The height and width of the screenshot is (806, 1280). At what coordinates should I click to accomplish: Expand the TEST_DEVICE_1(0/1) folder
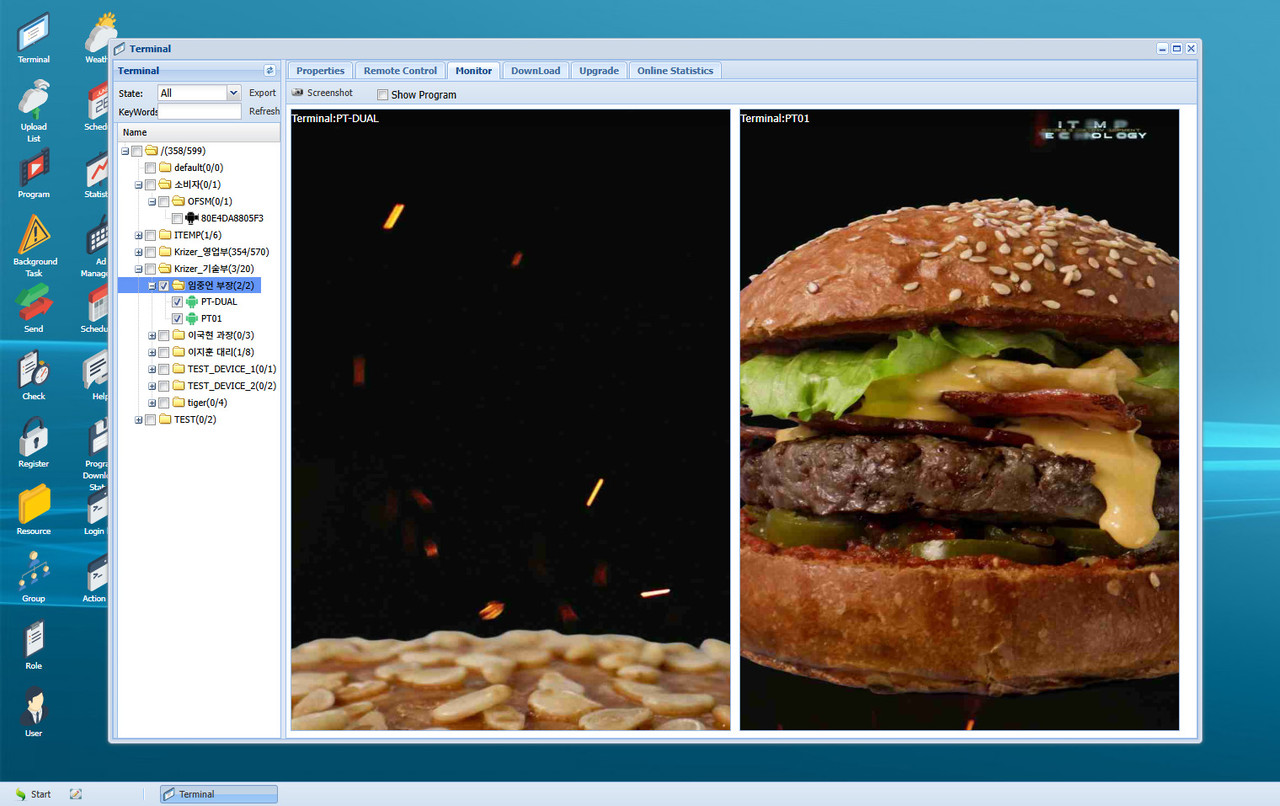[152, 369]
